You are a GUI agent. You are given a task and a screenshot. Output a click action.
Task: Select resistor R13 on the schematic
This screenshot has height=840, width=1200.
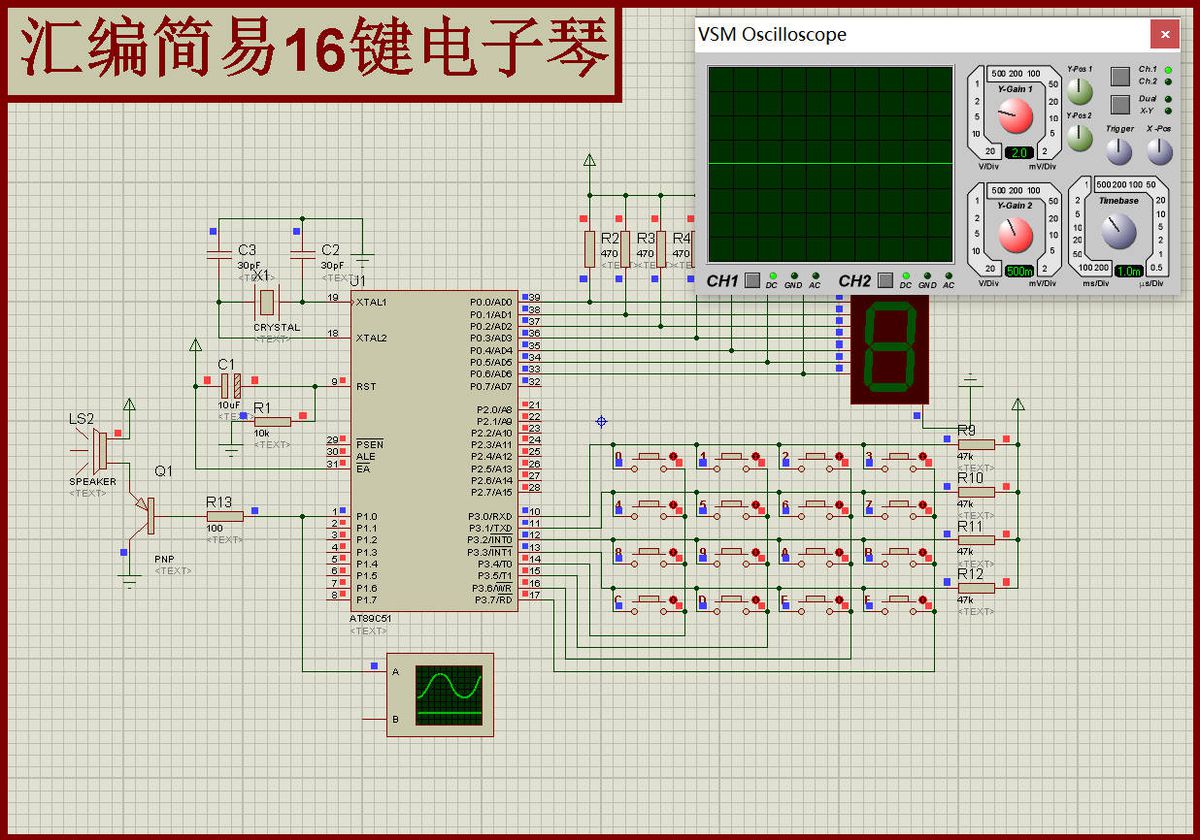tap(225, 516)
